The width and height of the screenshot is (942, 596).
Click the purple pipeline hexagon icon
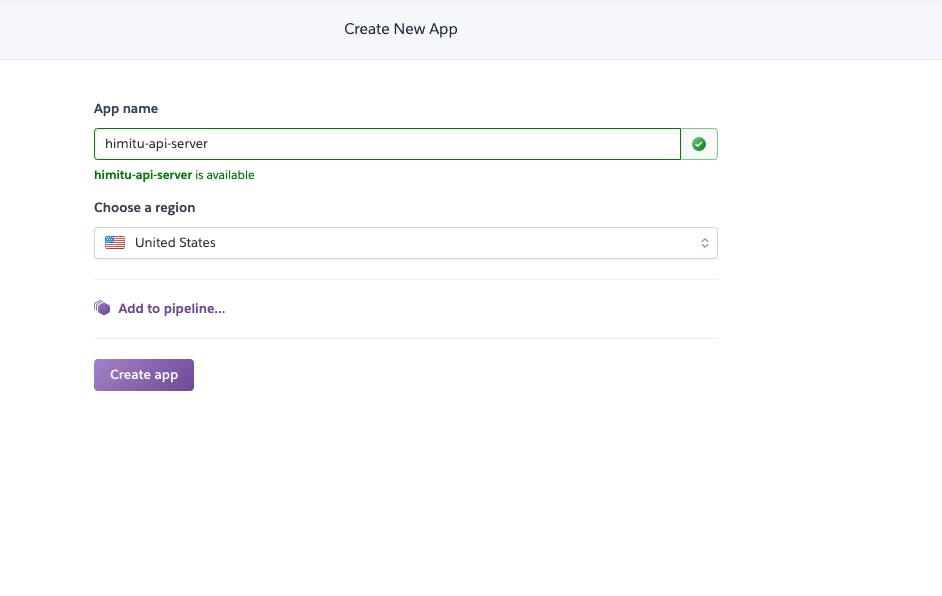coord(102,308)
